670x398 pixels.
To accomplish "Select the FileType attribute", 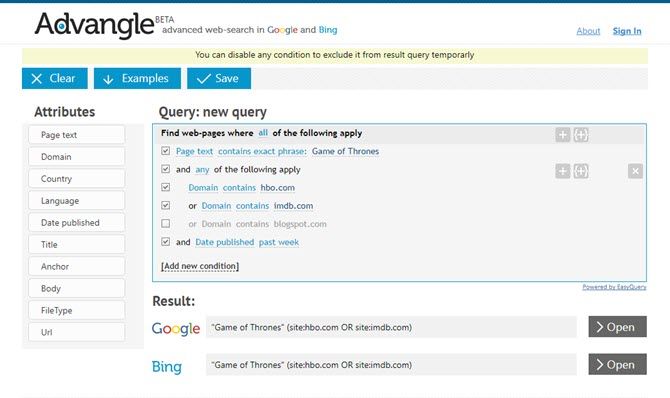I will point(77,310).
